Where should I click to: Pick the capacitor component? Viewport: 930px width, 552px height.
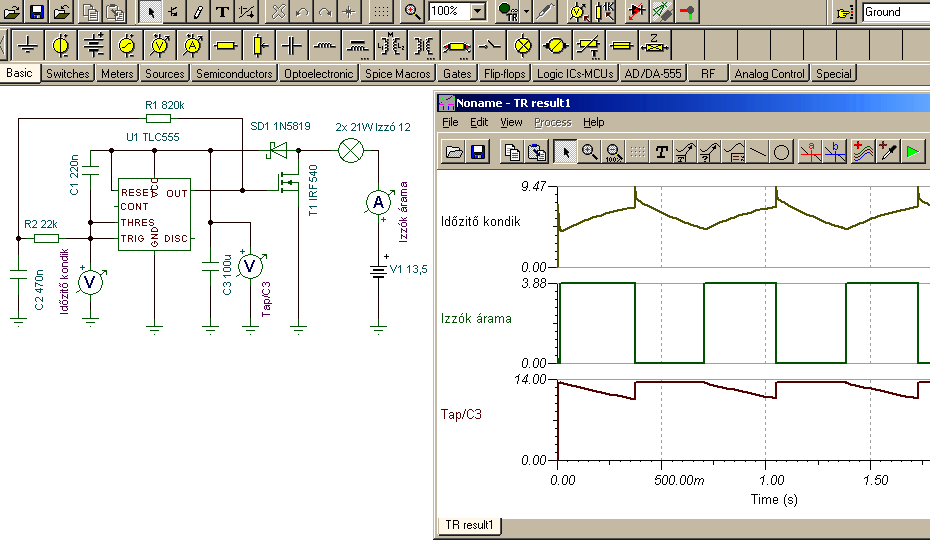pyautogui.click(x=292, y=46)
